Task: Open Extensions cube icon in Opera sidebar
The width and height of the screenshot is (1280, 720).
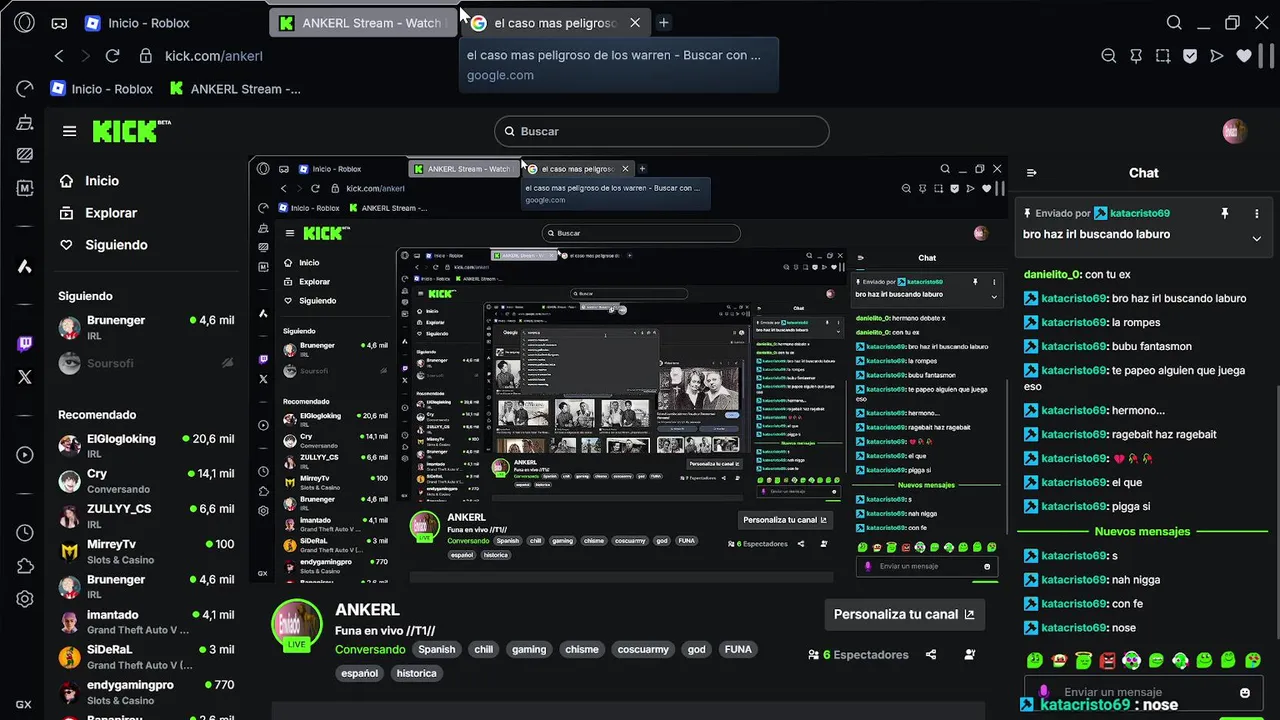Action: tap(25, 566)
